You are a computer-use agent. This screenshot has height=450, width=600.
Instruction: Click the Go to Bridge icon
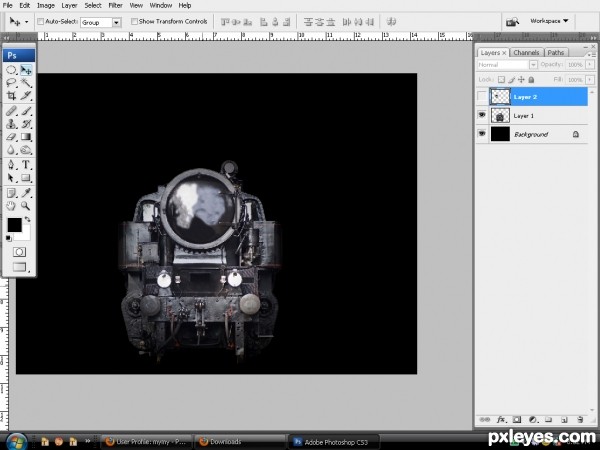coord(512,22)
